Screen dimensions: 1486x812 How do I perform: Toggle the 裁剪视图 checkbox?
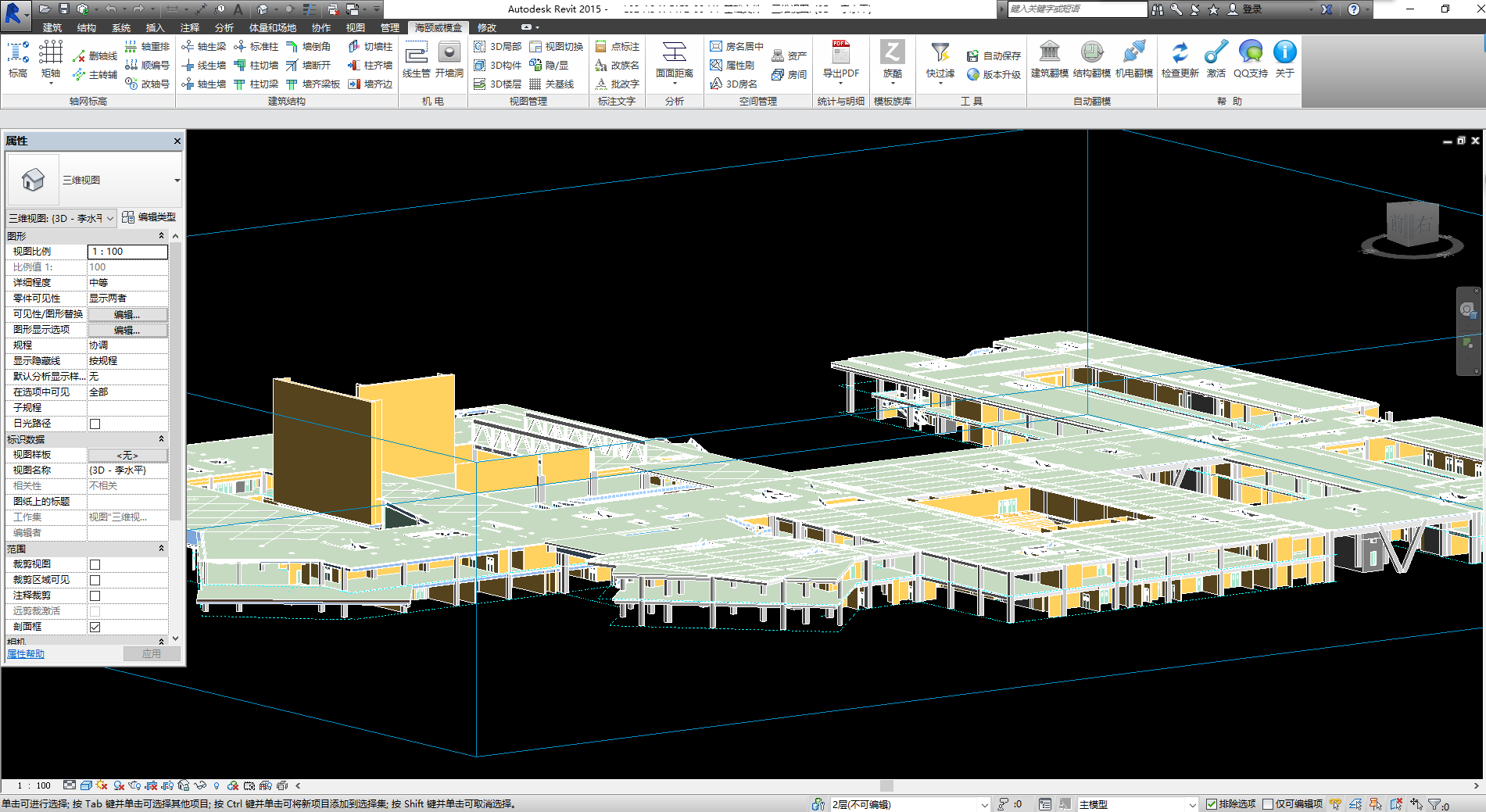(x=95, y=564)
